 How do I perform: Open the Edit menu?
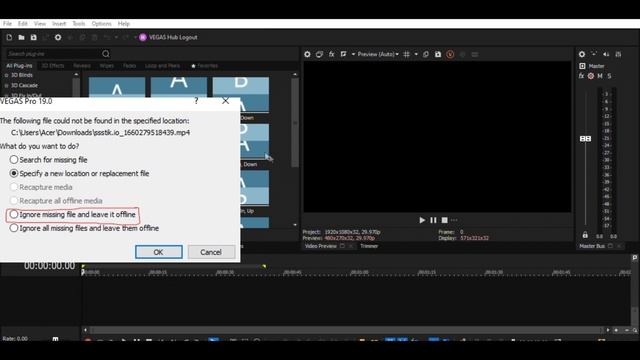click(22, 24)
